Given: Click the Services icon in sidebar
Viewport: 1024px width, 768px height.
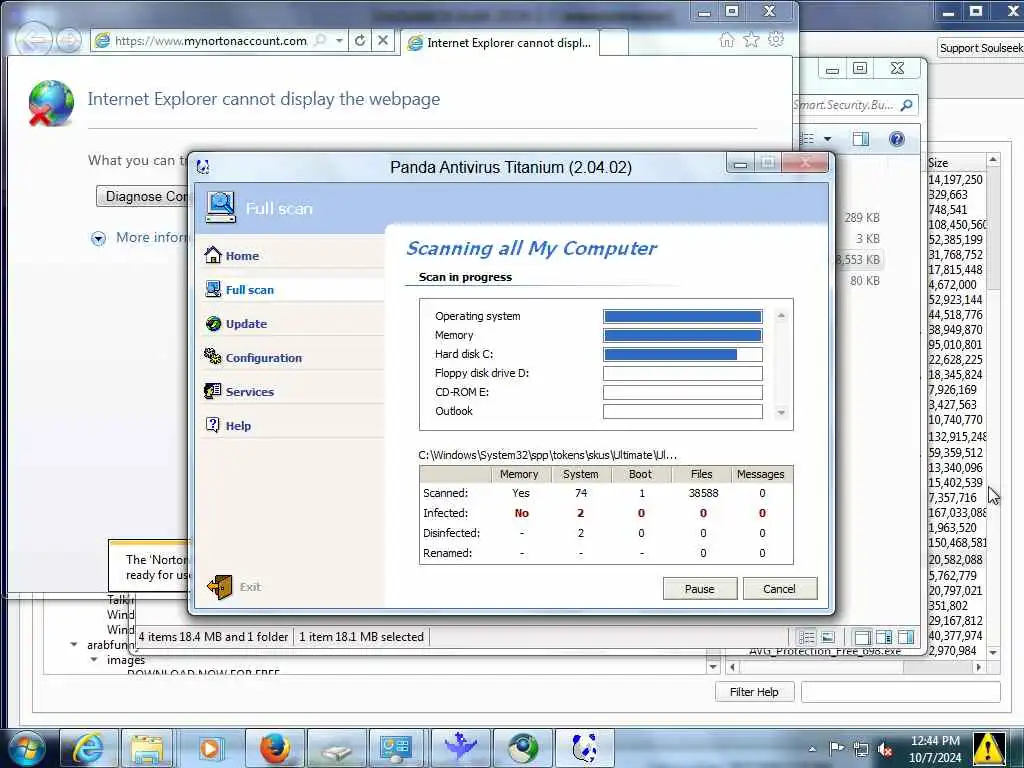Looking at the screenshot, I should (x=212, y=391).
